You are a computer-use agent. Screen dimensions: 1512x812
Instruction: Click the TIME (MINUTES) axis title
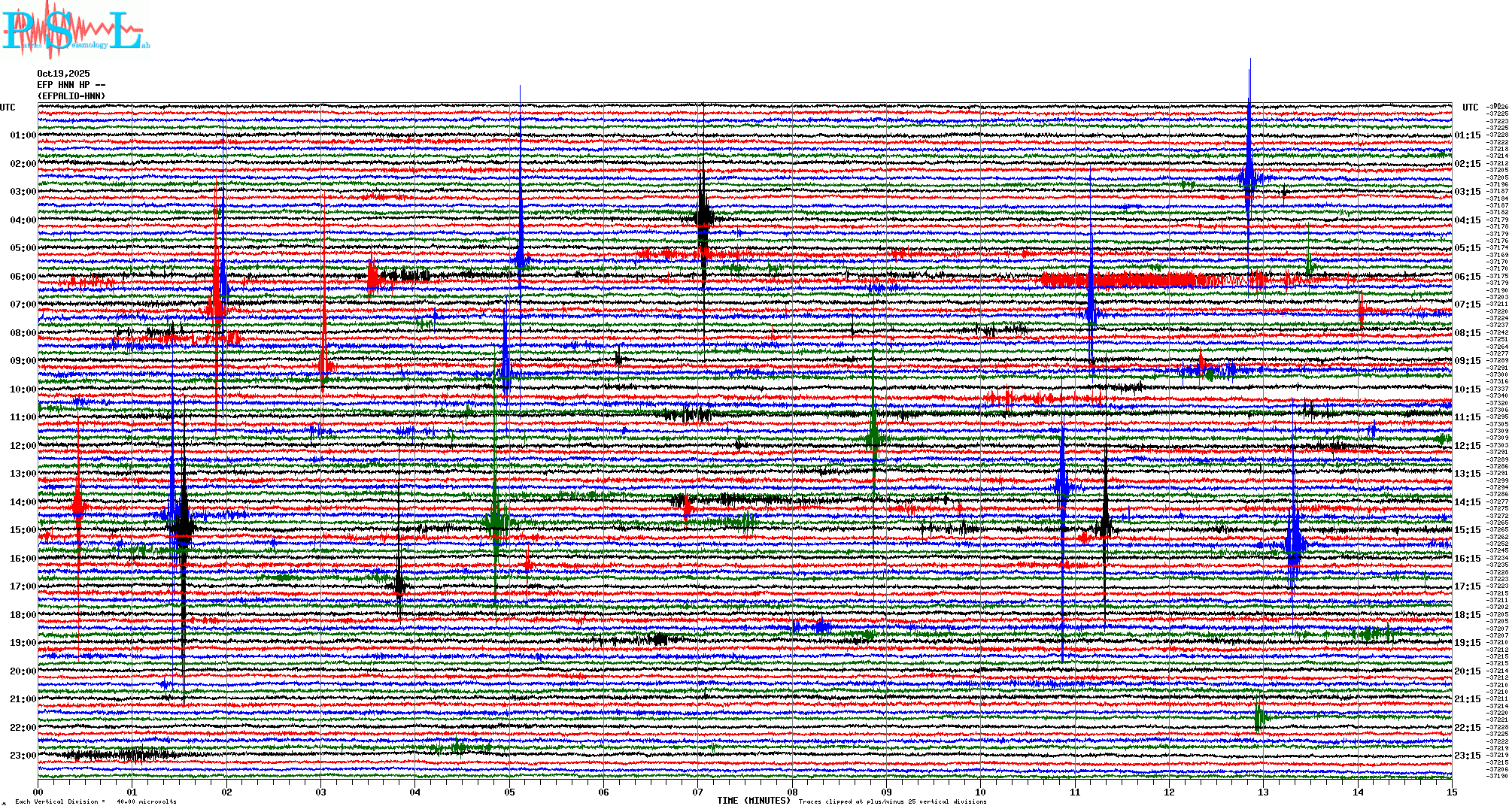[754, 801]
